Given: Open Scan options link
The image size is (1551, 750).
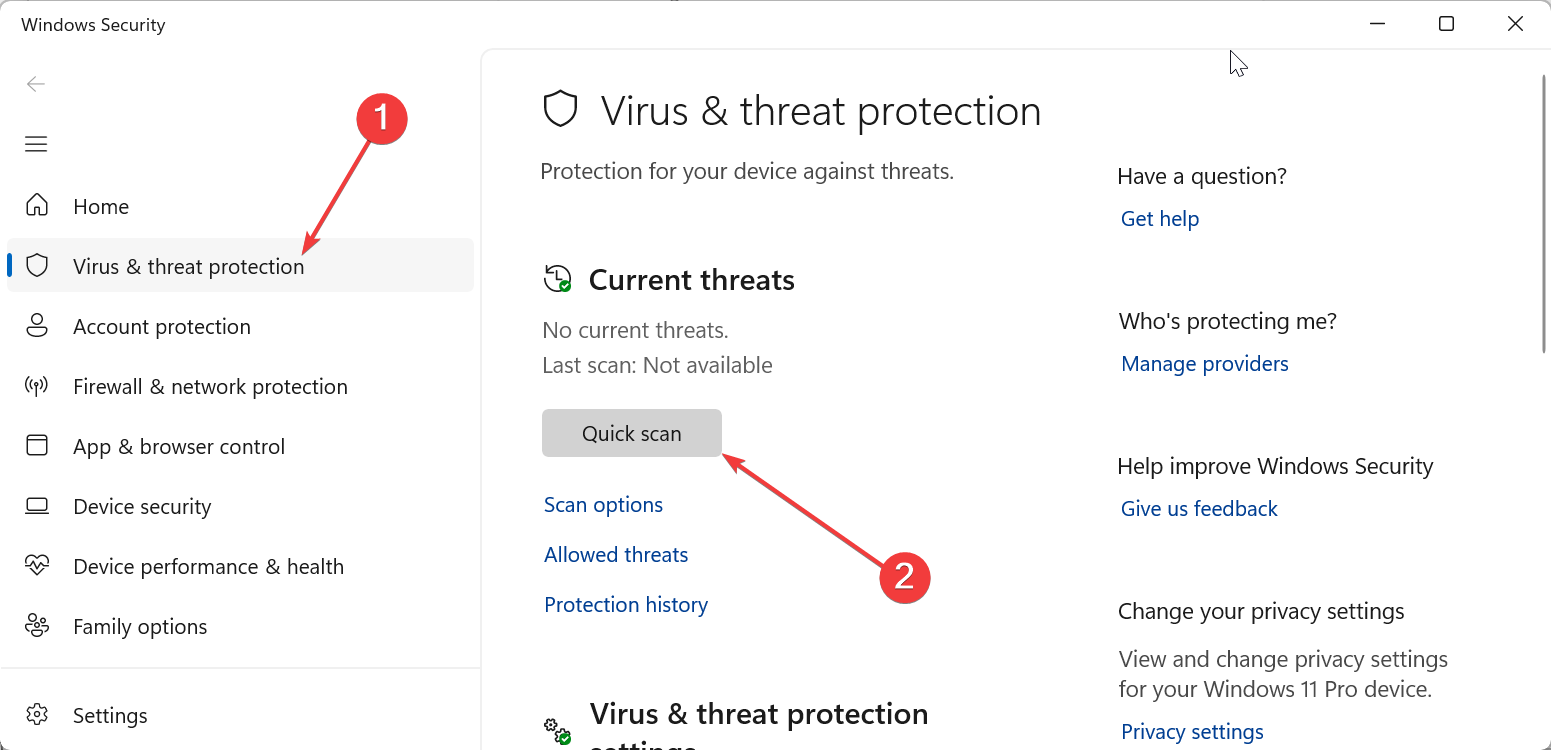Looking at the screenshot, I should pyautogui.click(x=603, y=505).
